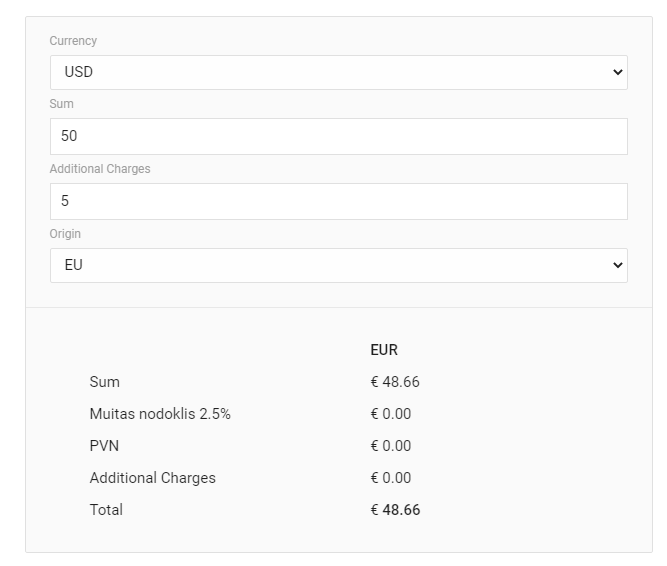Click the EUR column header
This screenshot has height=566, width=667.
click(384, 350)
